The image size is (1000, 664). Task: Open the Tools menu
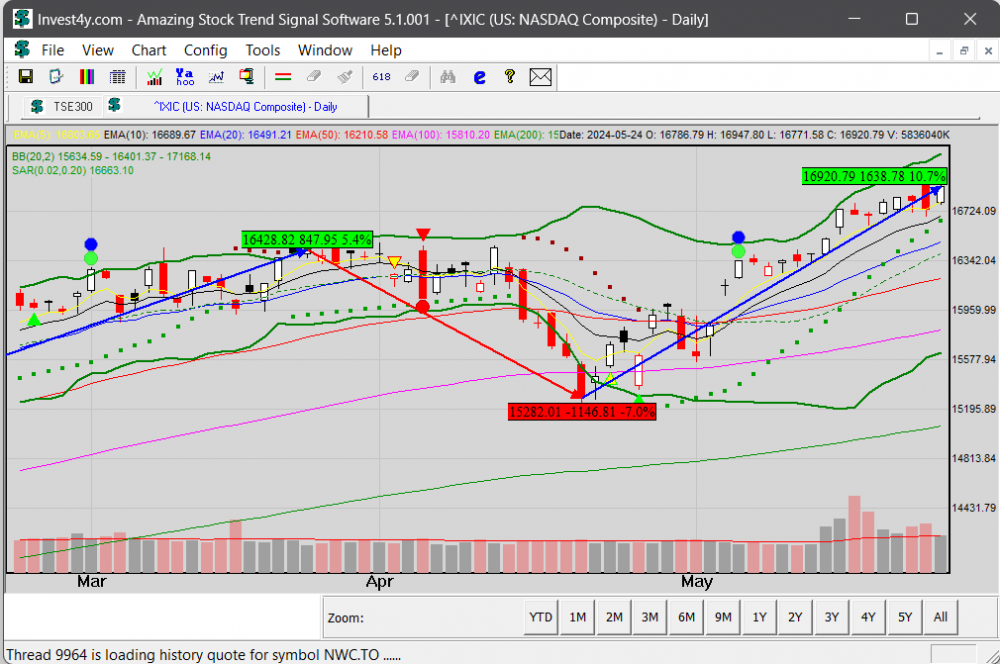click(x=263, y=50)
